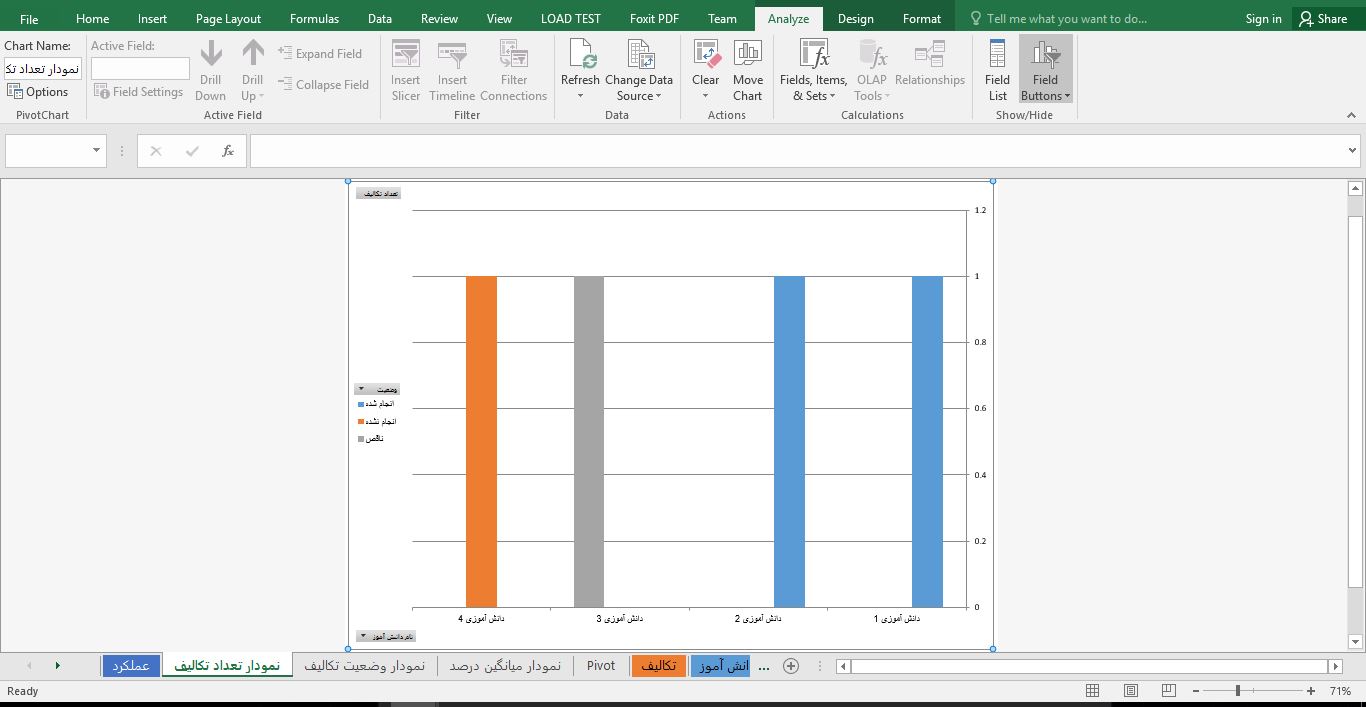The height and width of the screenshot is (707, 1366).
Task: Switch to the Home tab
Action: pyautogui.click(x=92, y=18)
